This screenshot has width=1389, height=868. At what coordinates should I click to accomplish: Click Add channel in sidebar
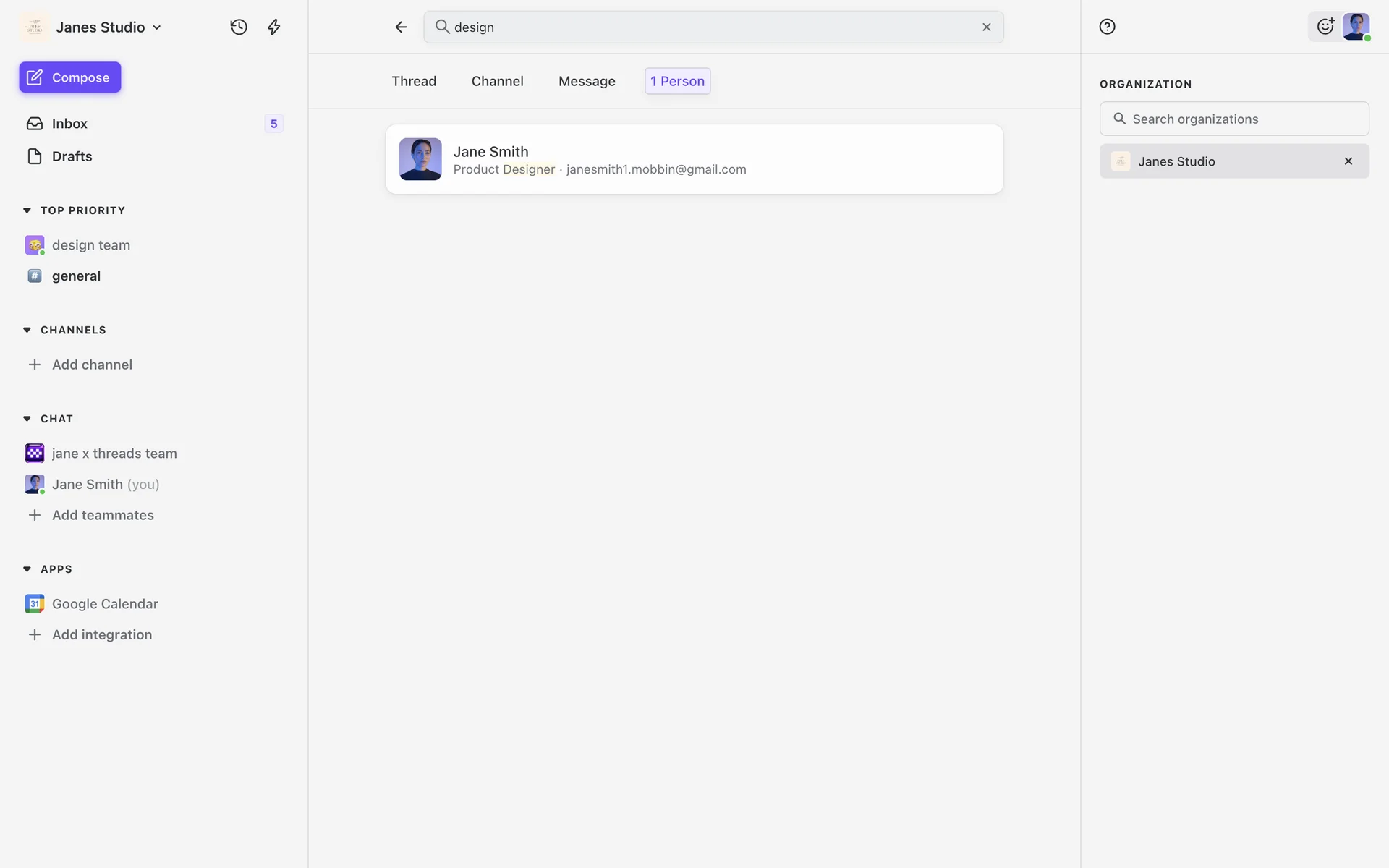[92, 365]
